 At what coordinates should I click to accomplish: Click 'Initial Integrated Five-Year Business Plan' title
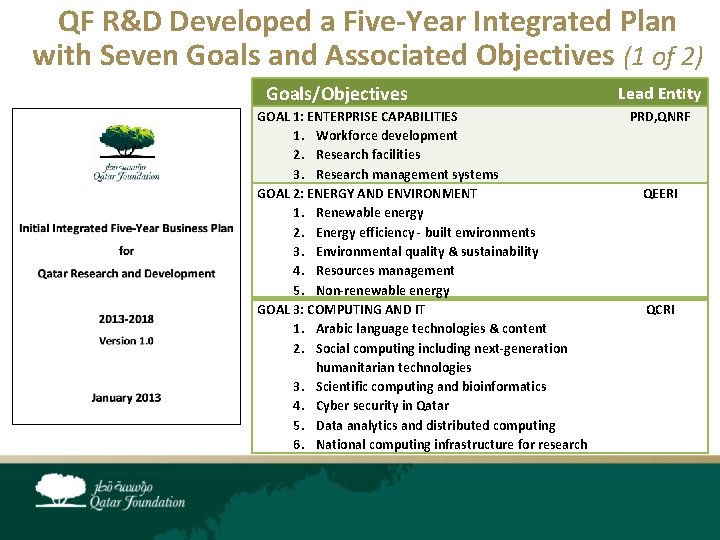click(126, 228)
